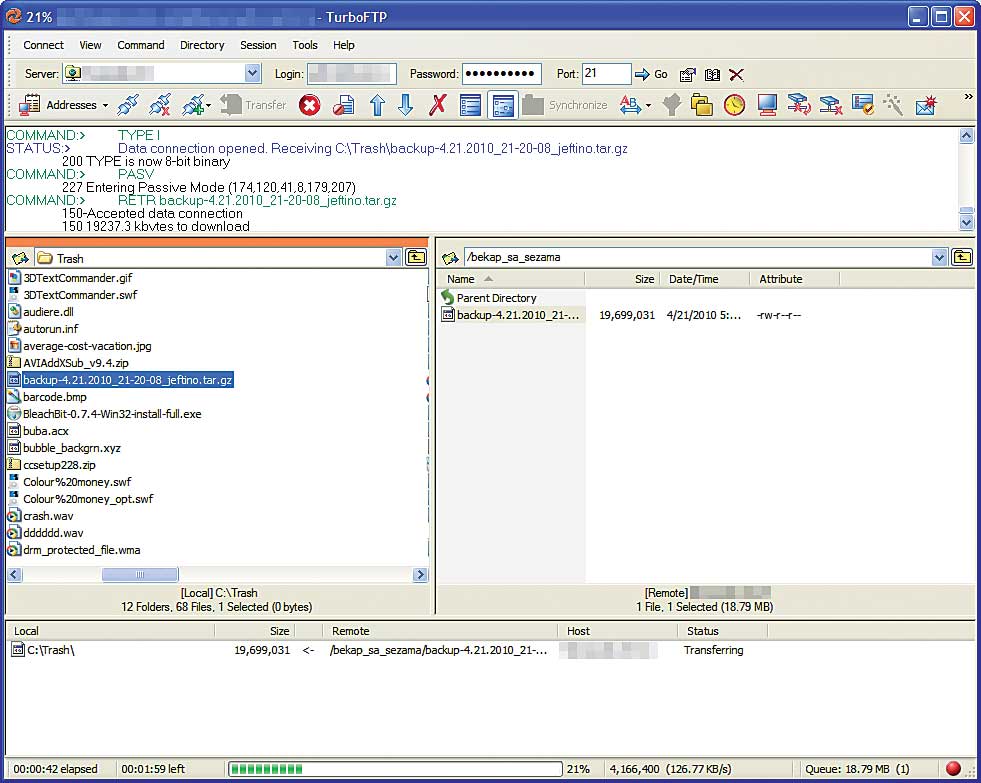
Task: Select BleachBit-0.7.4-Win32-install-full.exe file
Action: [104, 414]
